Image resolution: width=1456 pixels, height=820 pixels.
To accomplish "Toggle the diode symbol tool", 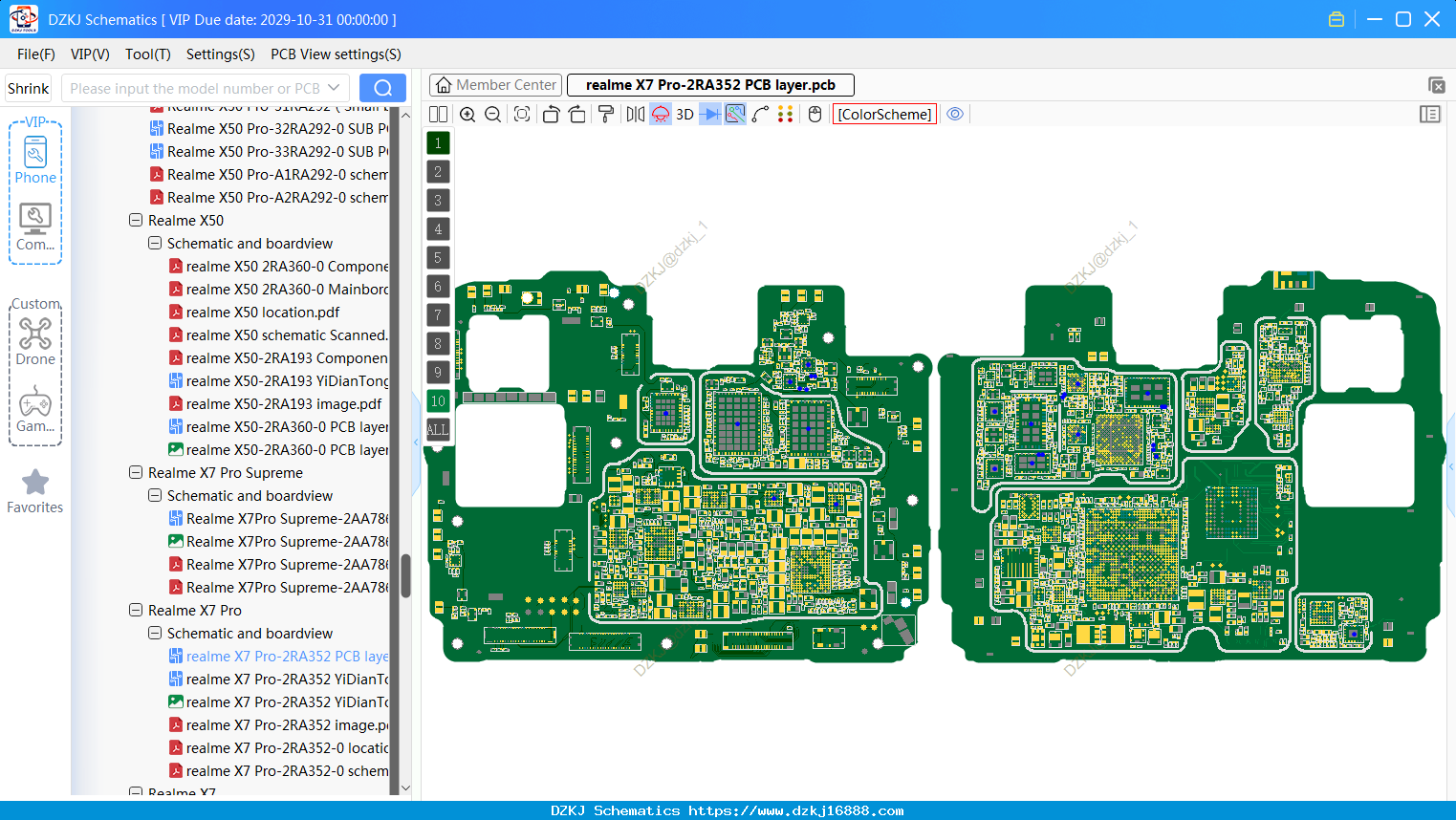I will (710, 114).
